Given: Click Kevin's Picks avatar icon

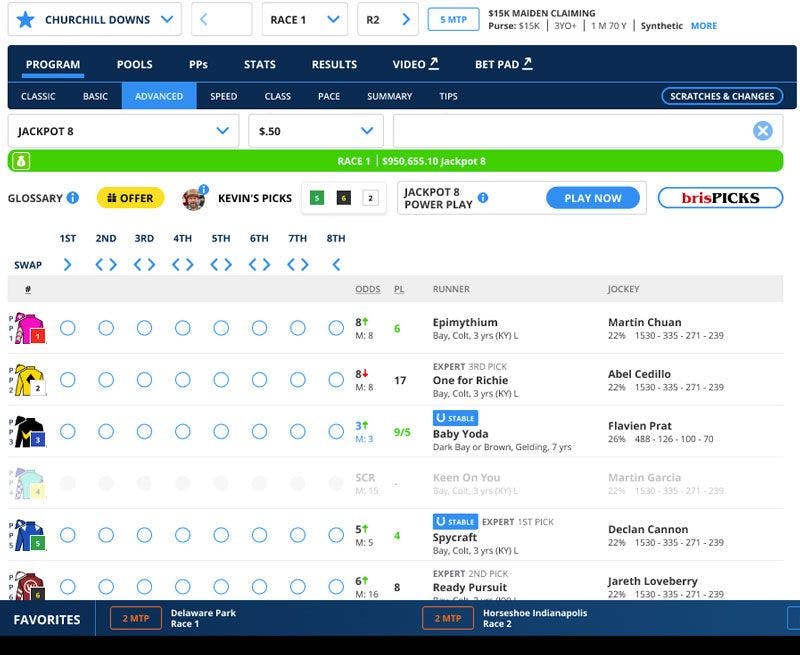Looking at the screenshot, I should (x=194, y=198).
